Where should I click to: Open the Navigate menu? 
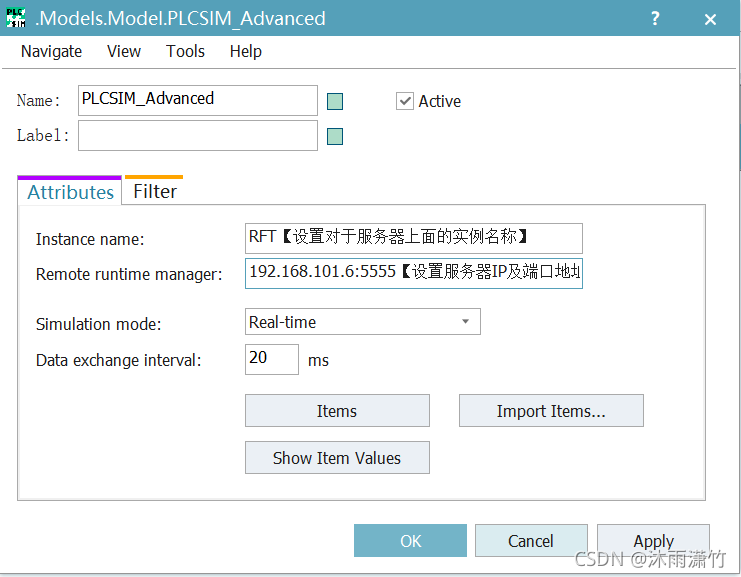tap(52, 52)
